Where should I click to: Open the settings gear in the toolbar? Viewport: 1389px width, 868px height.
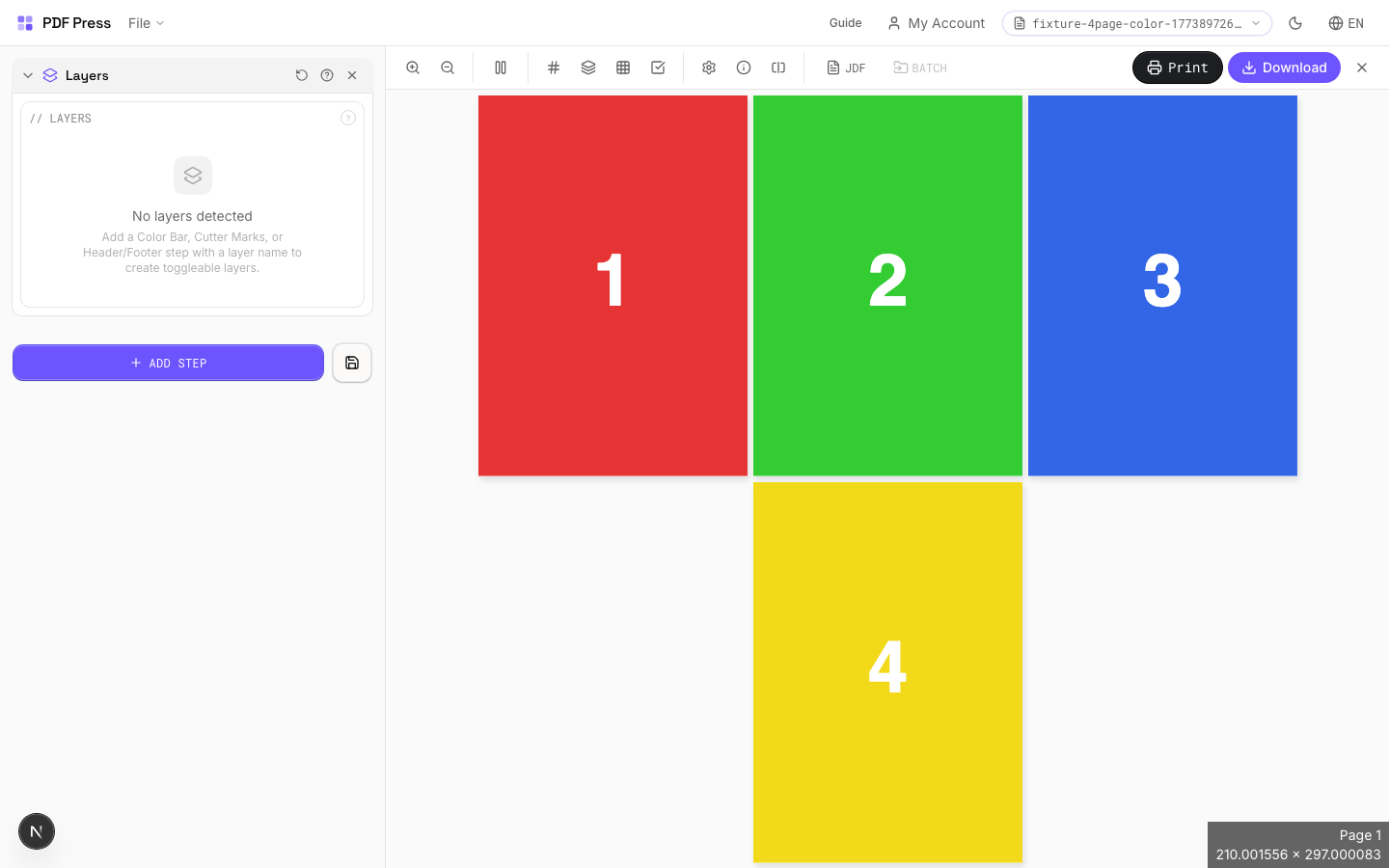709,68
